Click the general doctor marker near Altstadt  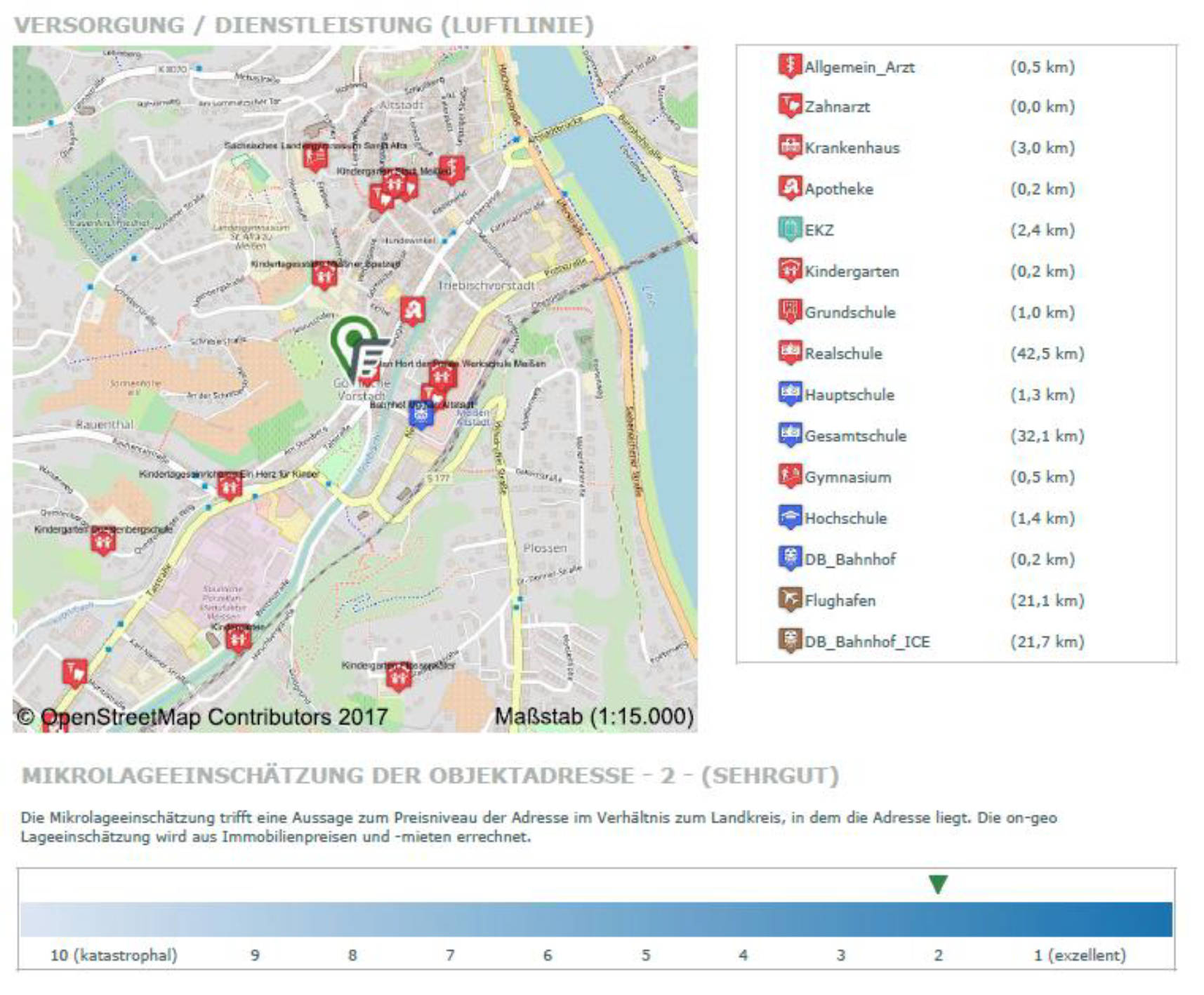[451, 169]
